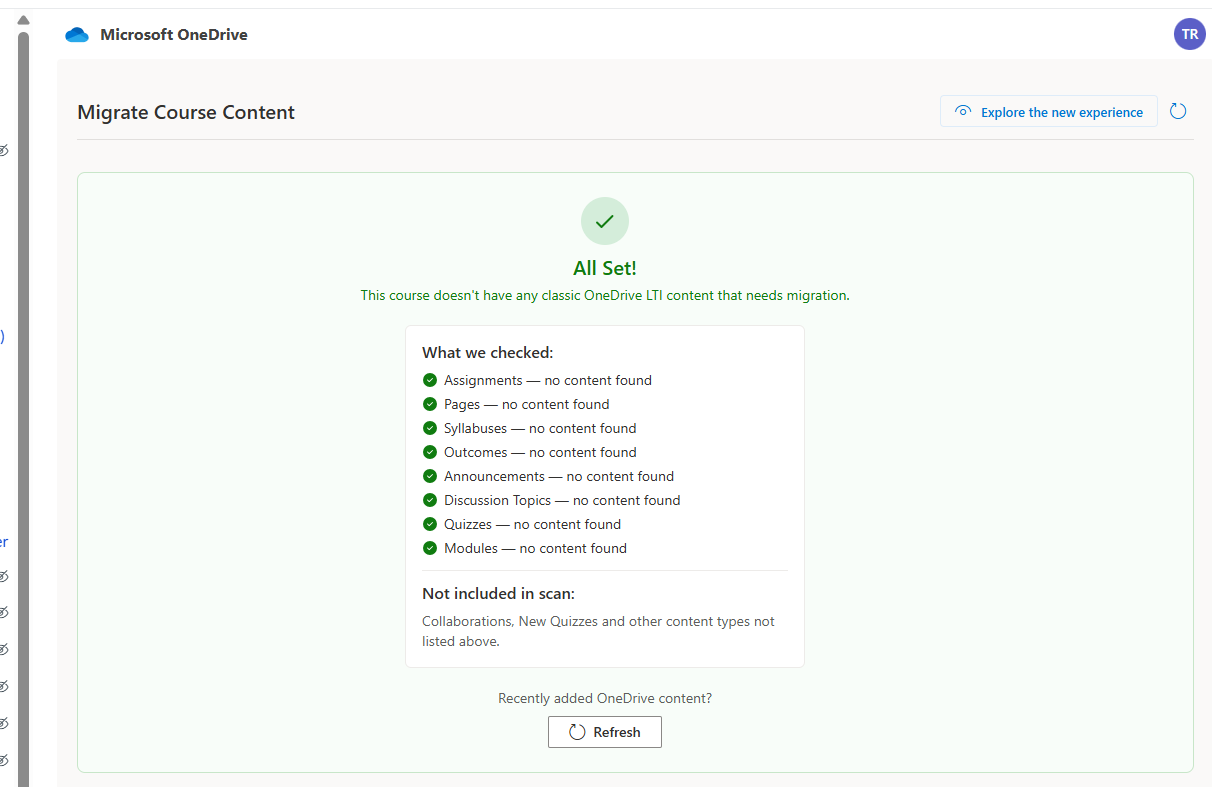Screen dimensions: 1212x787
Task: Click the Refresh button below the checklist
Action: [605, 732]
